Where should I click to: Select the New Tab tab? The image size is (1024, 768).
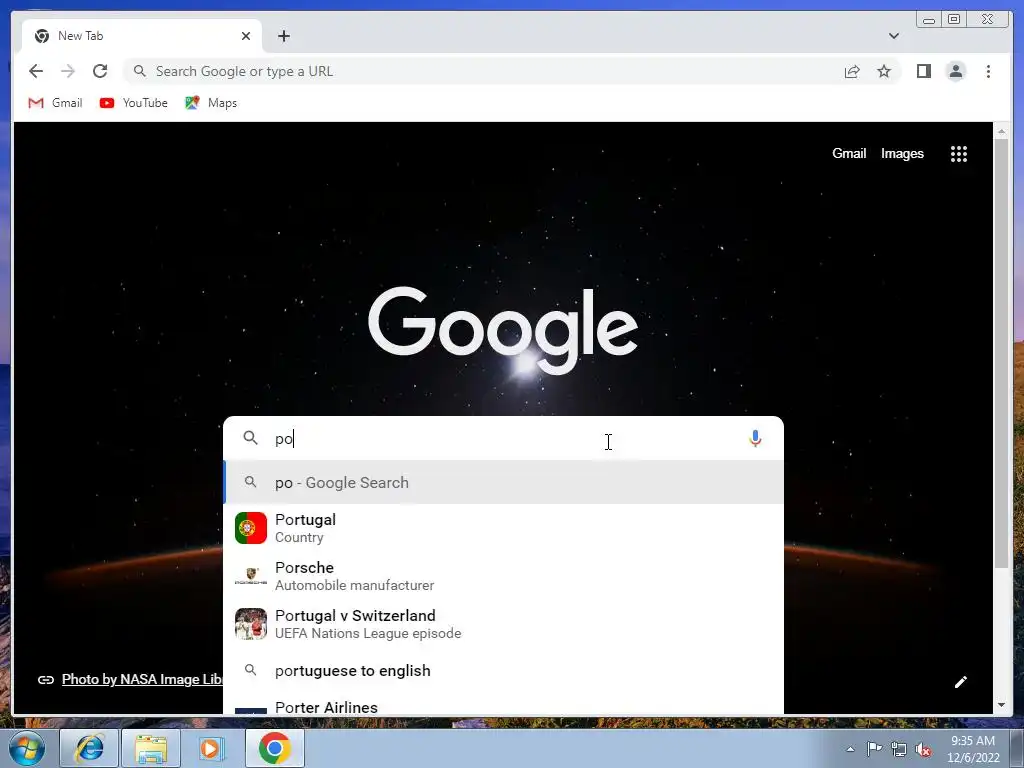142,36
